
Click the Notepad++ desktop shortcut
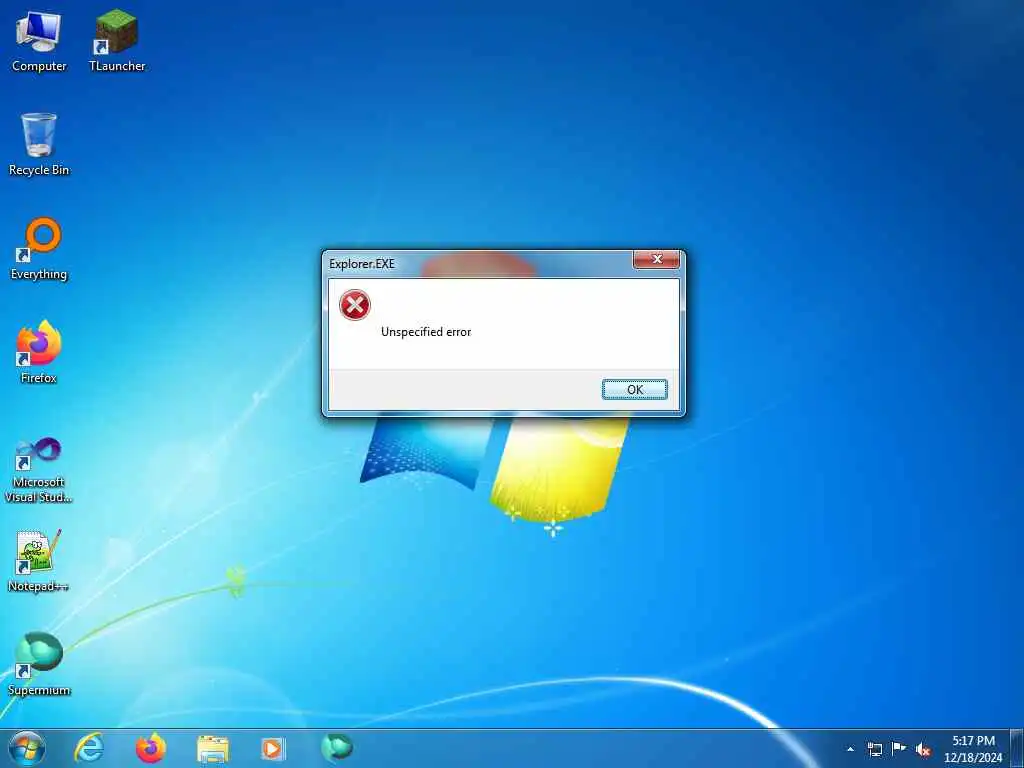tap(39, 562)
